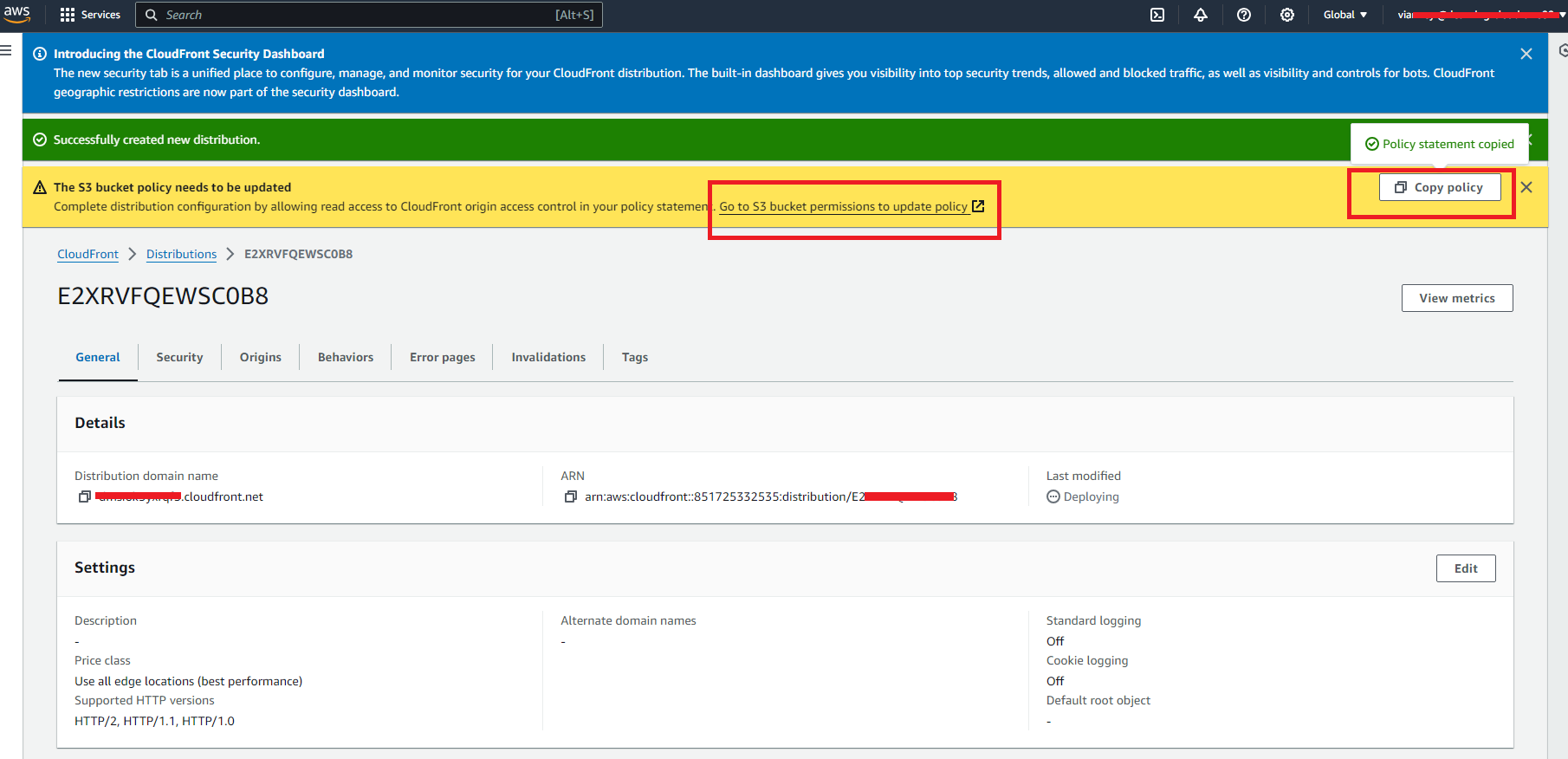Screen dimensions: 1568x759
Task: Click the E2XRVFQEWSC0B8 page heading
Action: point(163,296)
